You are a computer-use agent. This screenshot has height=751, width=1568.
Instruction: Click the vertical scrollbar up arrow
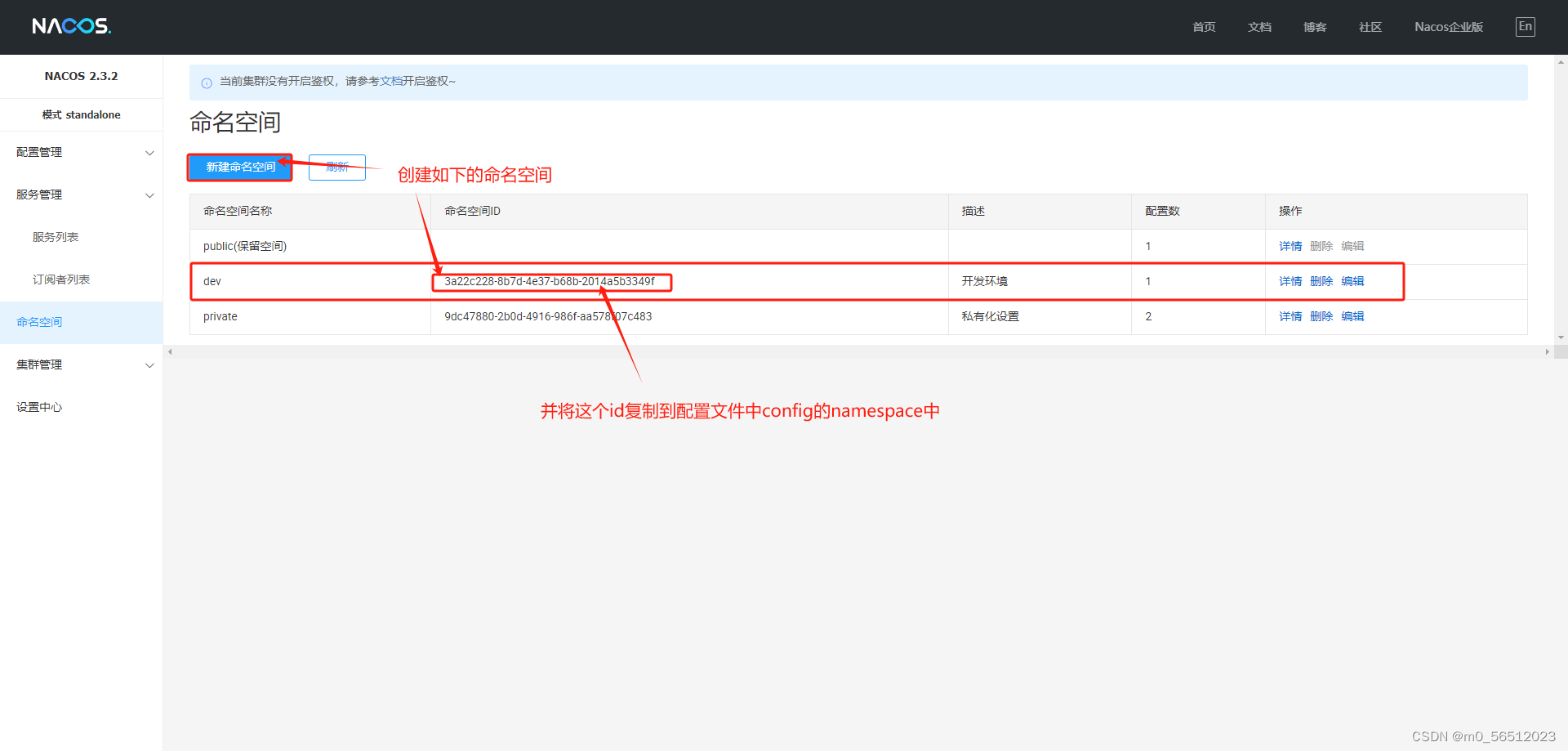pyautogui.click(x=1561, y=62)
